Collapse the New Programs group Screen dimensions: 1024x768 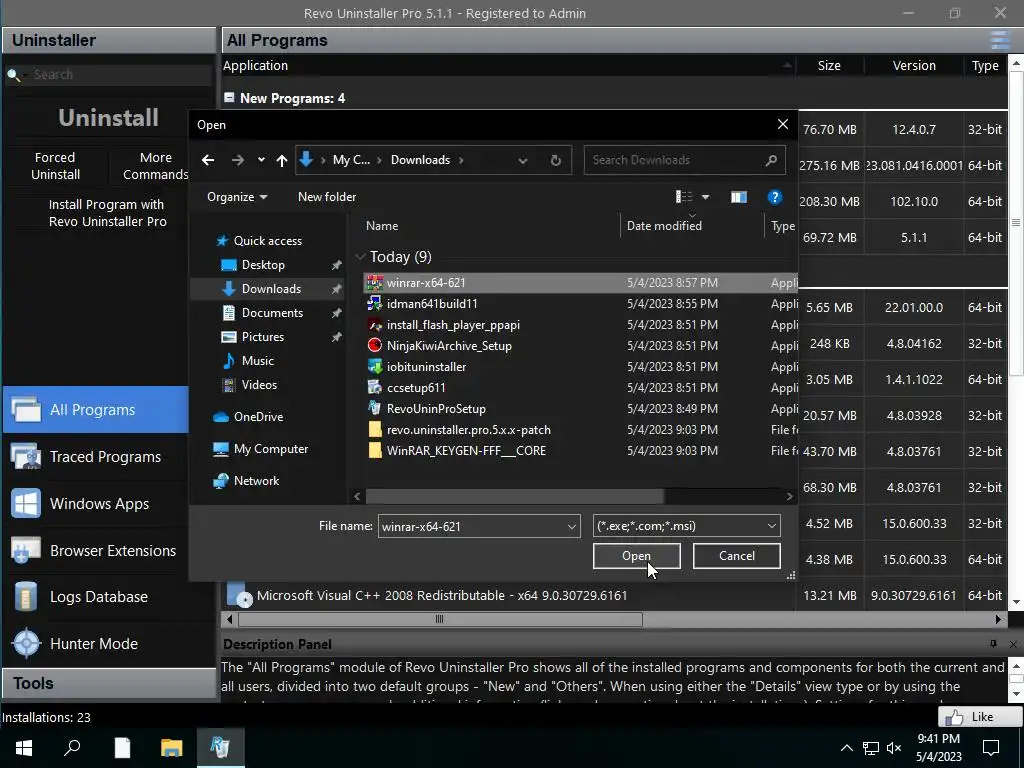coord(229,98)
